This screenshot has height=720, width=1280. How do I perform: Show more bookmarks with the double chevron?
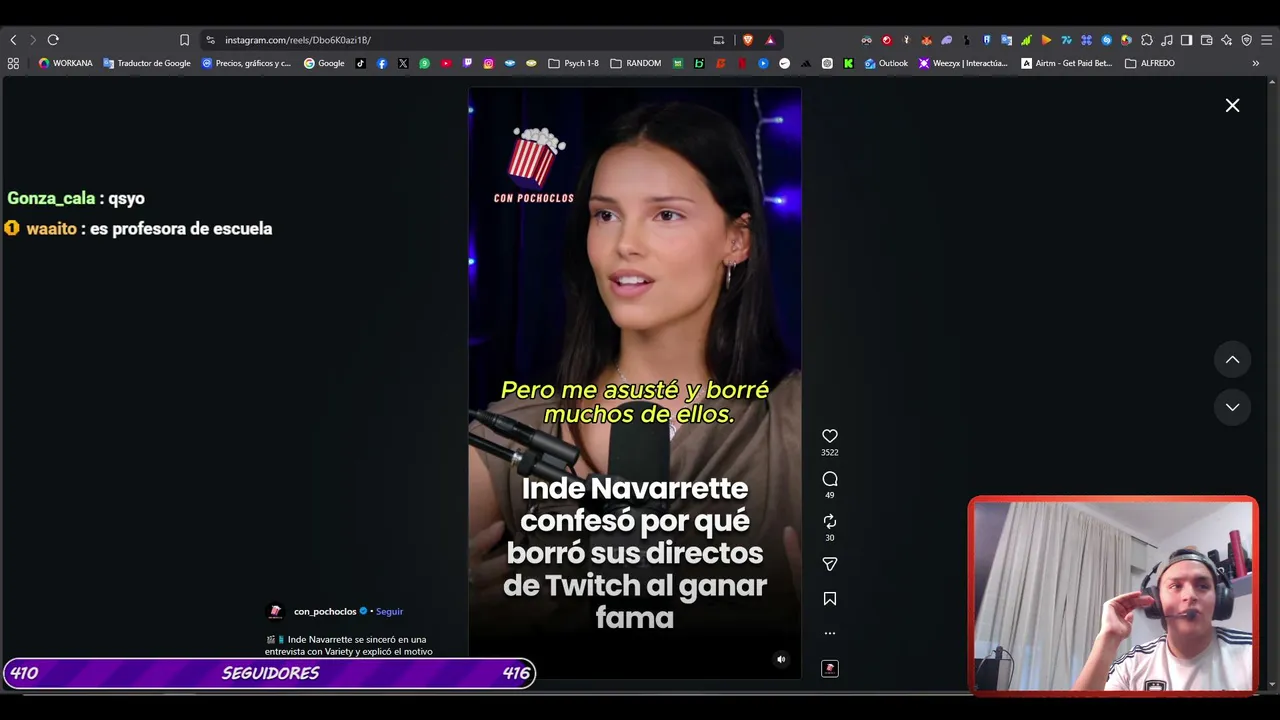(x=1256, y=63)
